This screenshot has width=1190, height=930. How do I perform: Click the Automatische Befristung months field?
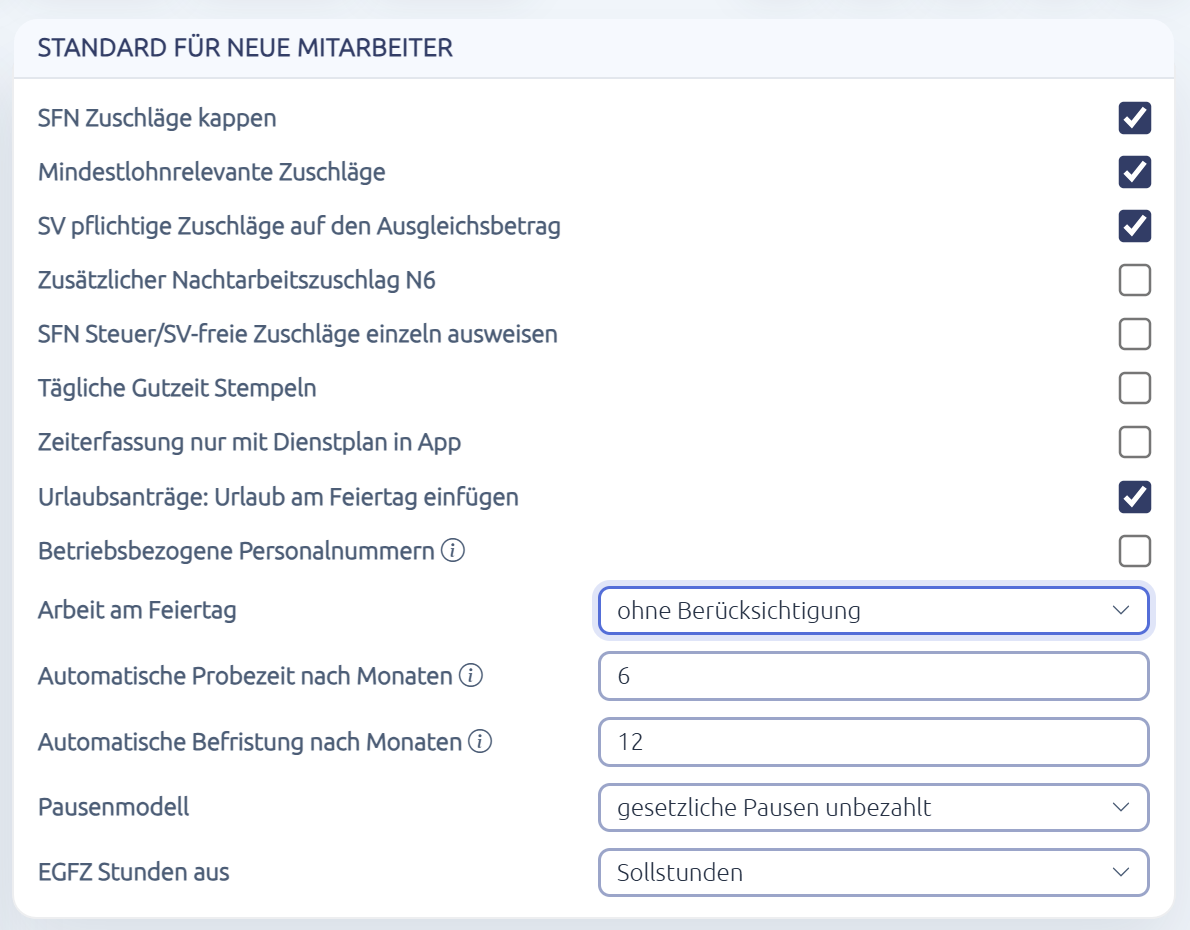pos(874,742)
